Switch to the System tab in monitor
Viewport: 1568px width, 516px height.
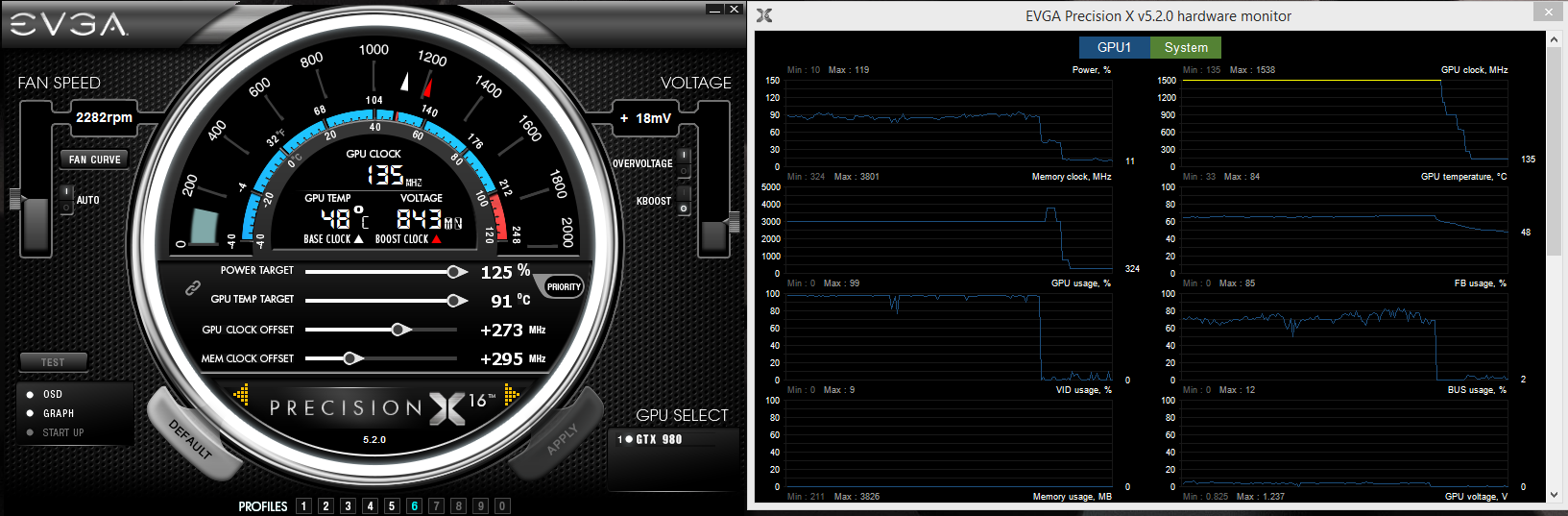pyautogui.click(x=1186, y=47)
